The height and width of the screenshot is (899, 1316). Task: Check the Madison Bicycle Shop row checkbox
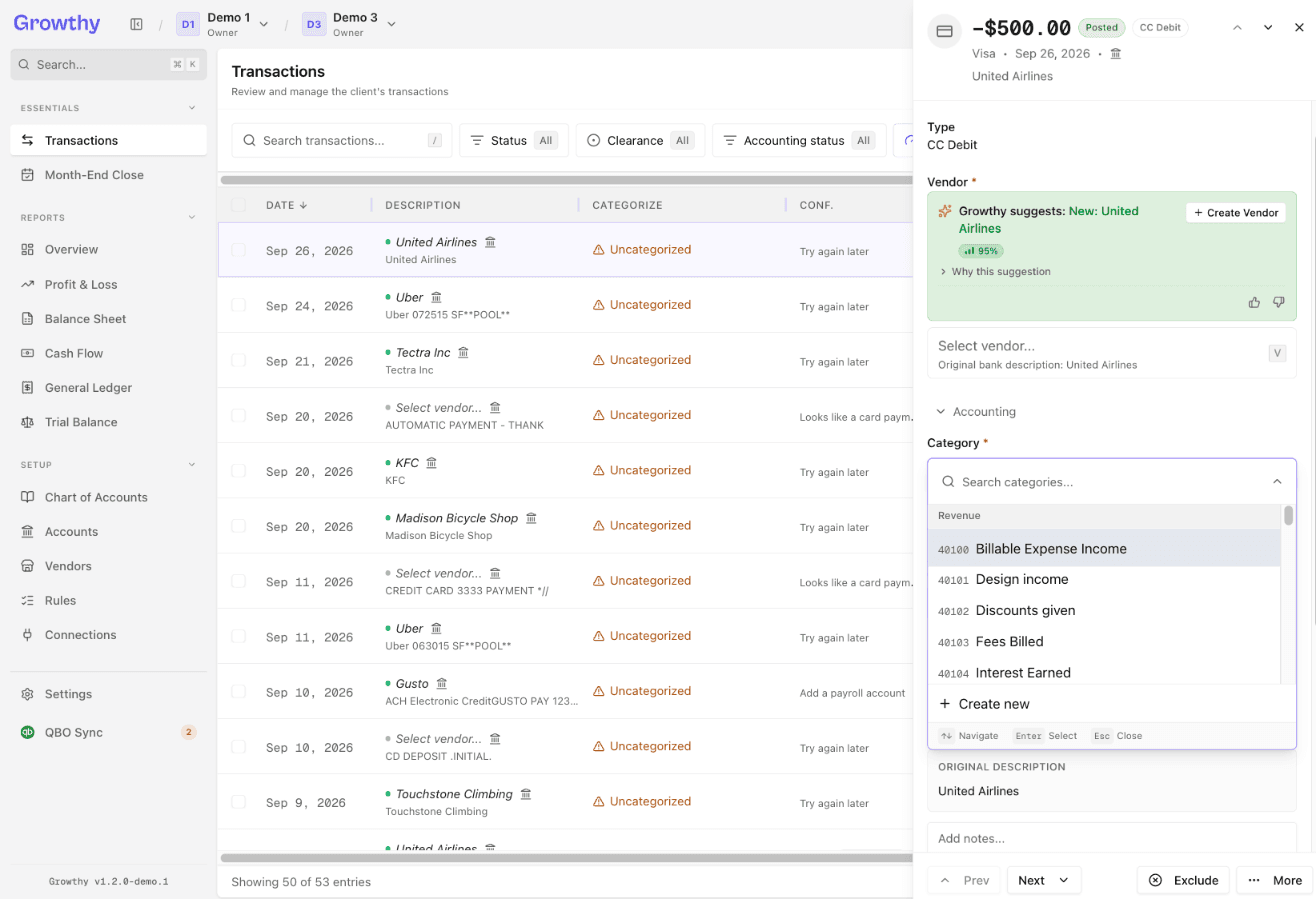(238, 526)
